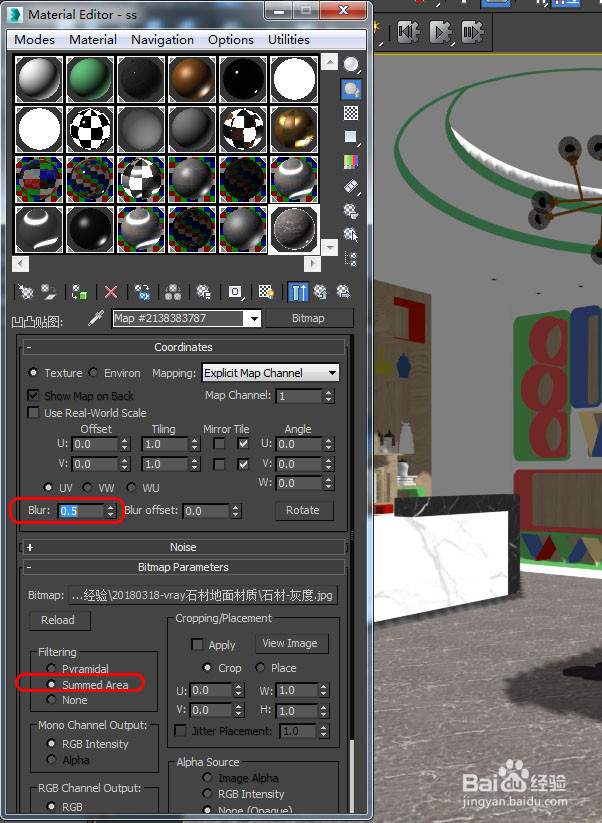The height and width of the screenshot is (823, 602).
Task: Select Pyramidal filtering option
Action: coord(51,668)
